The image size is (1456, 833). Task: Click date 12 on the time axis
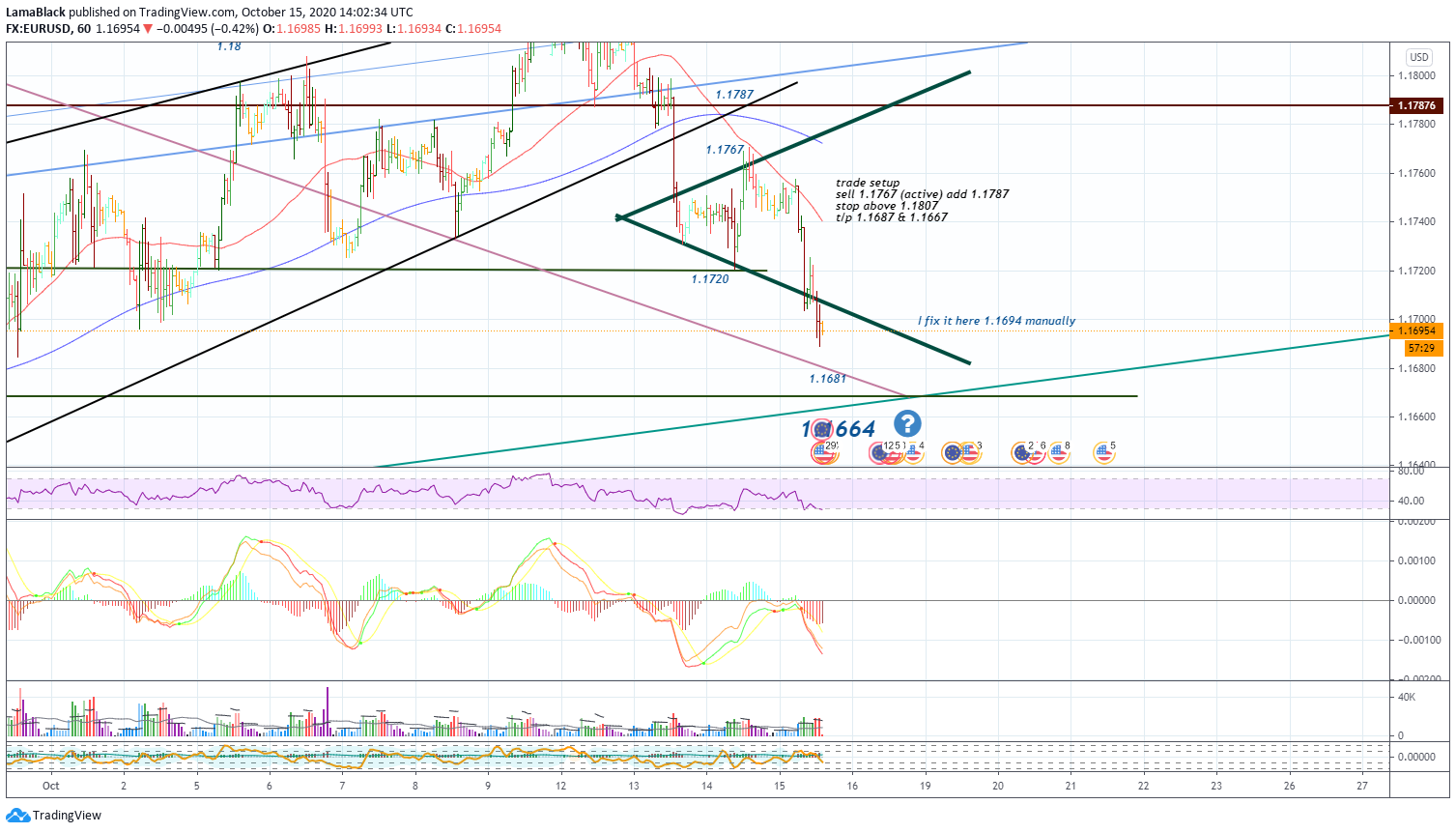pyautogui.click(x=560, y=786)
